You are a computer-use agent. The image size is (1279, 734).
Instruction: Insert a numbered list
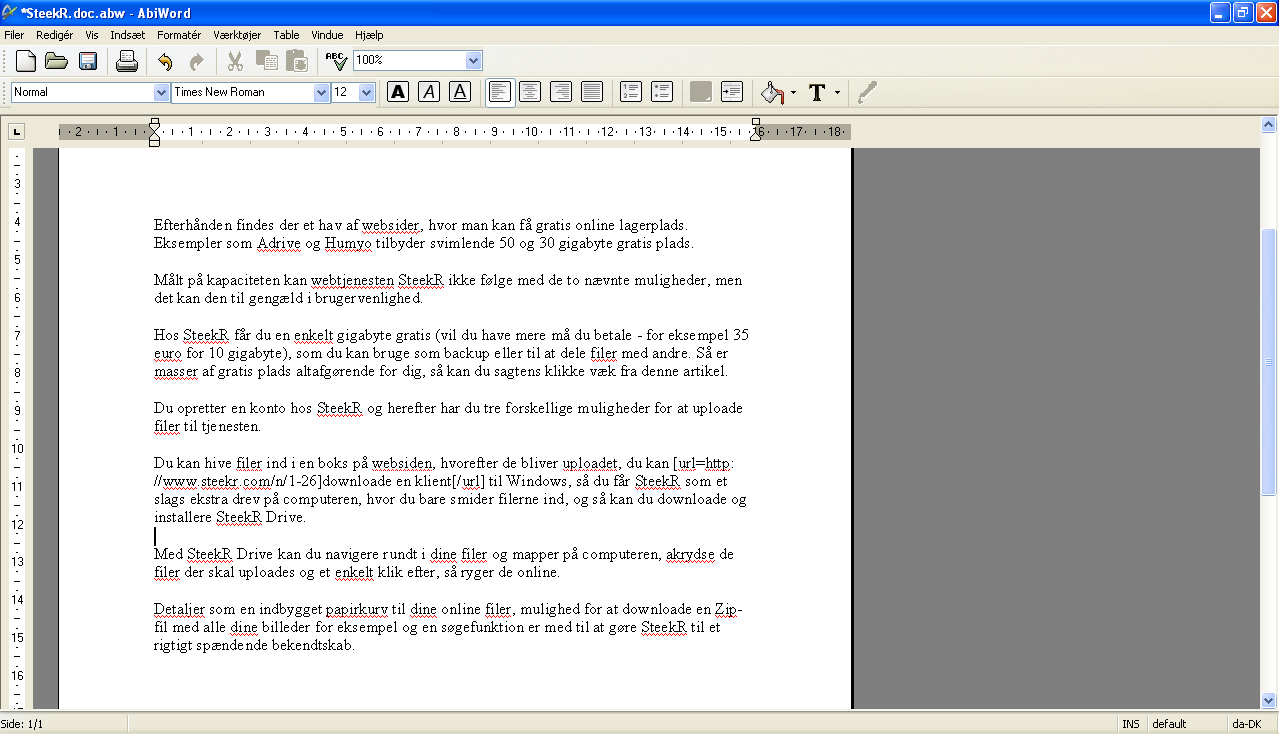[630, 92]
